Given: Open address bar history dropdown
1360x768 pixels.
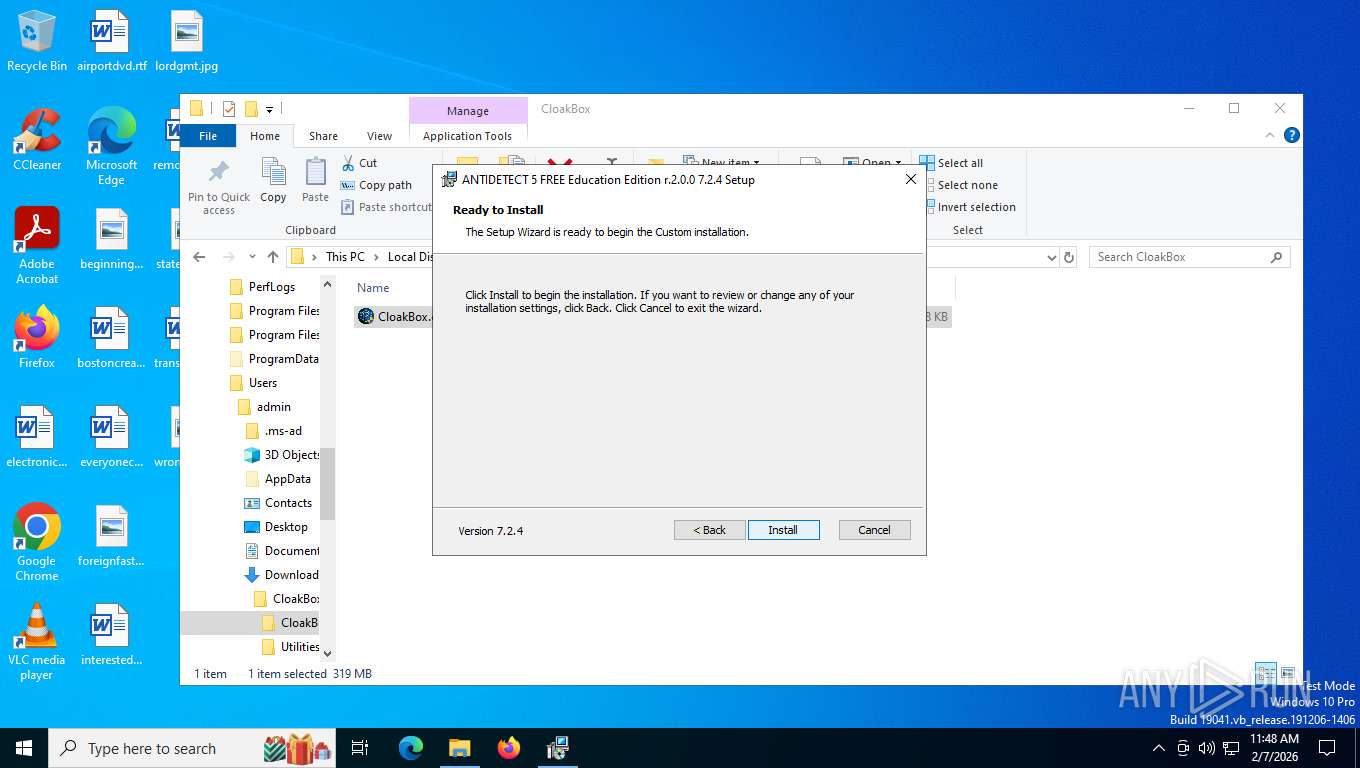Looking at the screenshot, I should pos(1051,257).
